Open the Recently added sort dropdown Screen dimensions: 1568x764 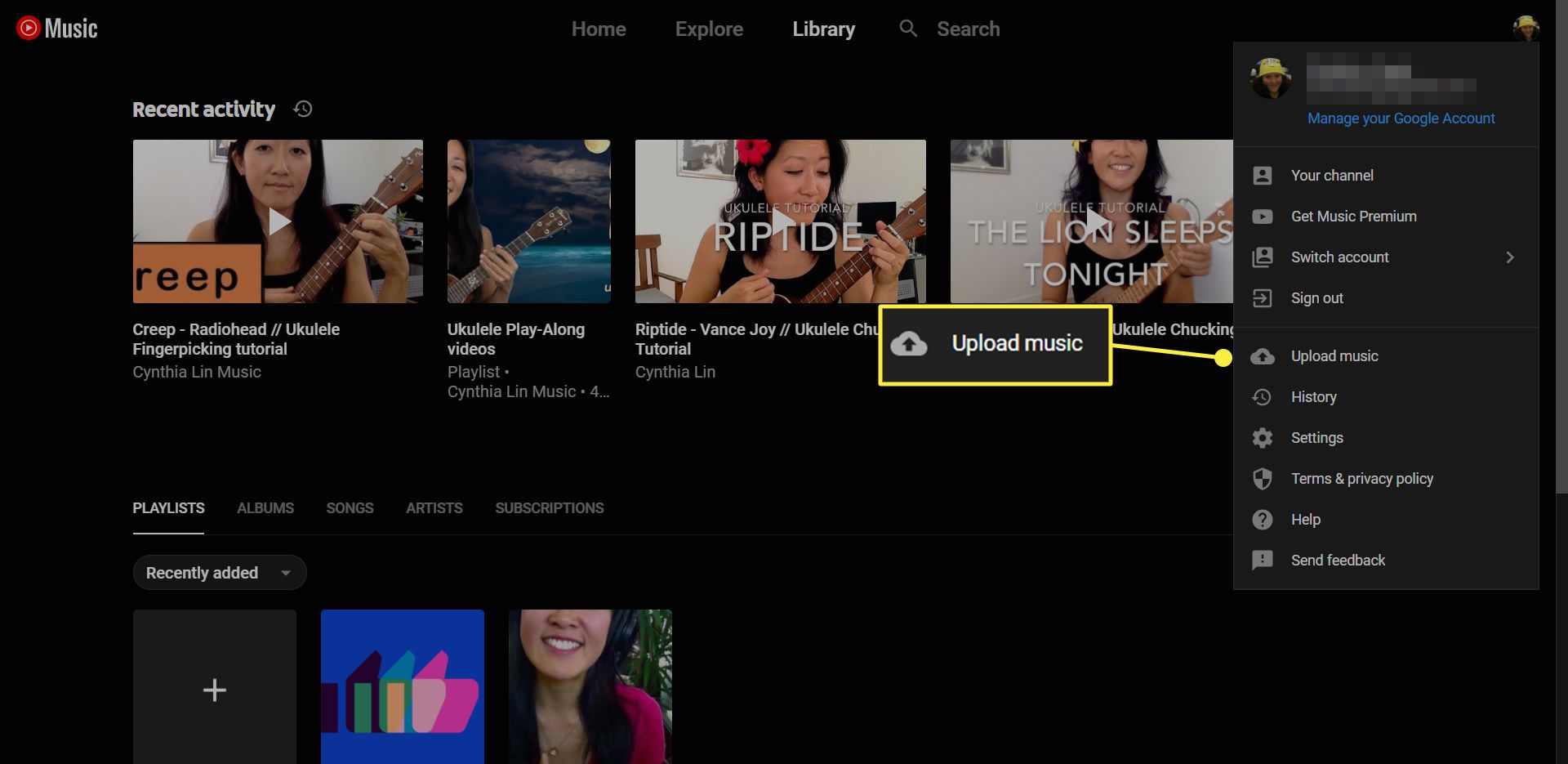[x=220, y=573]
